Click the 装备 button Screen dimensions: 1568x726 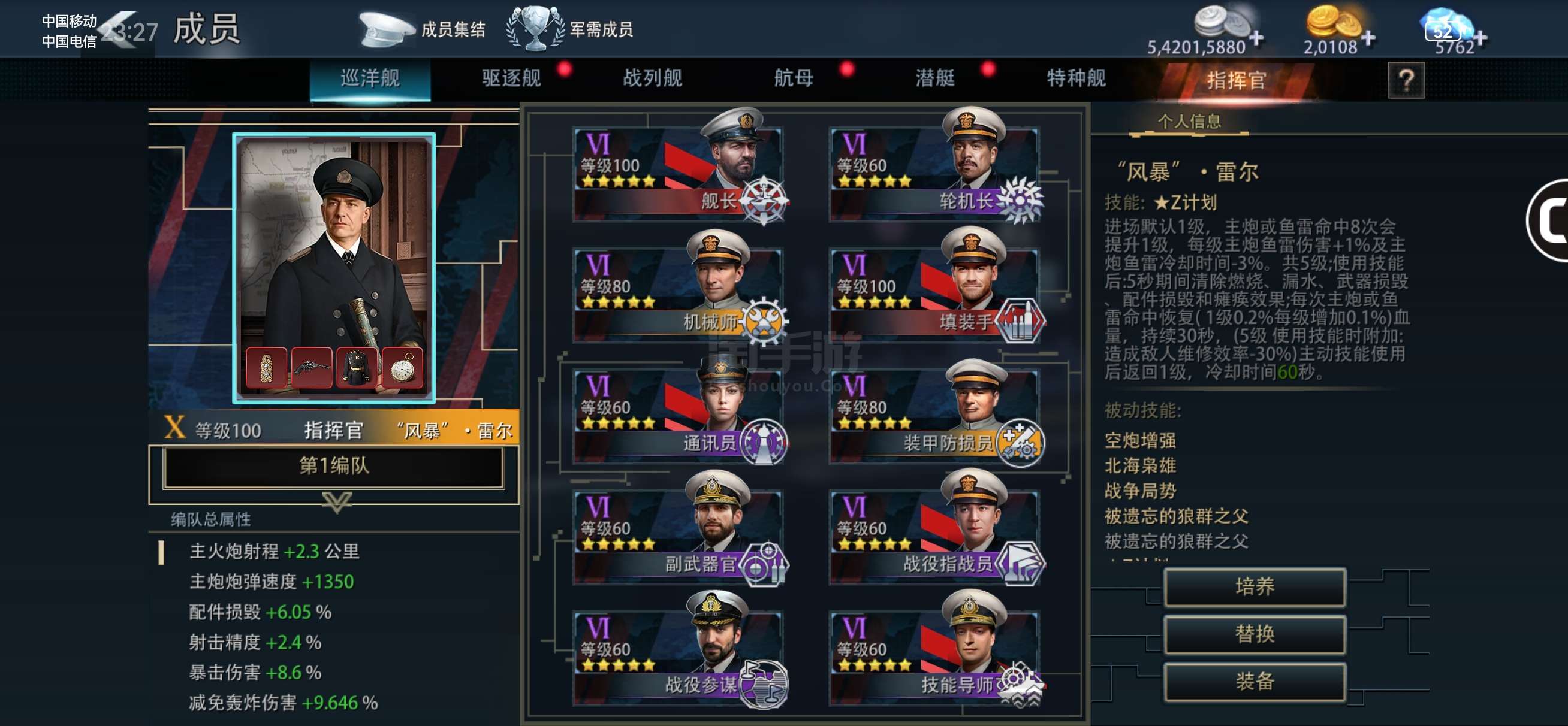tap(1254, 680)
